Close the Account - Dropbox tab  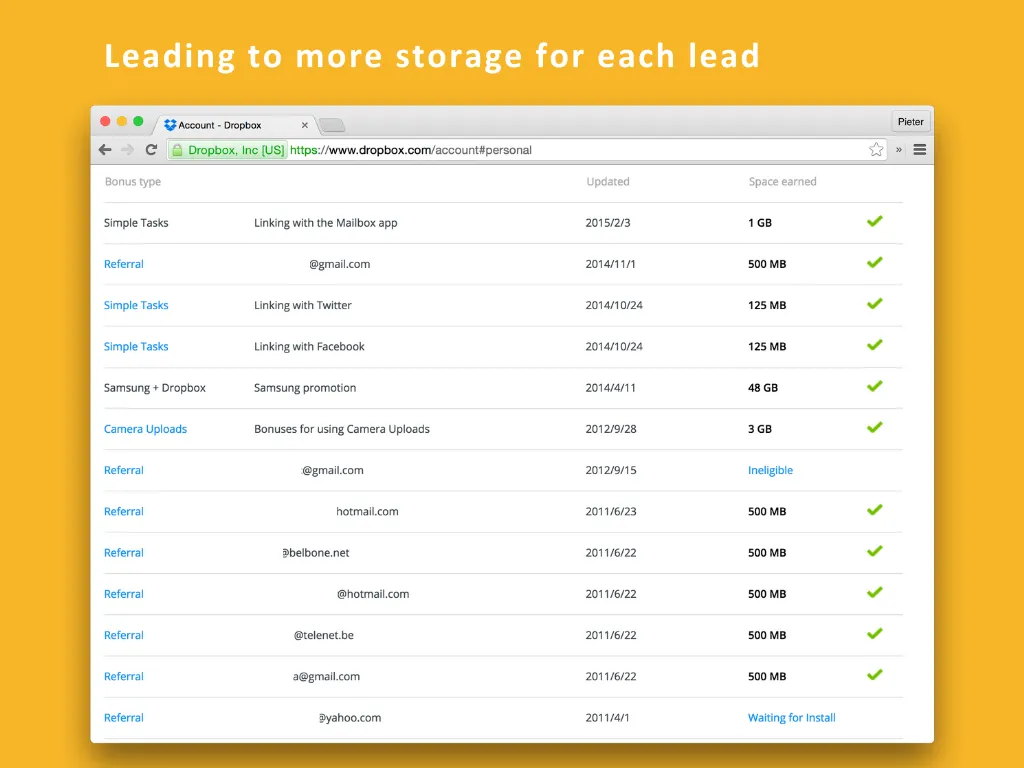[305, 125]
